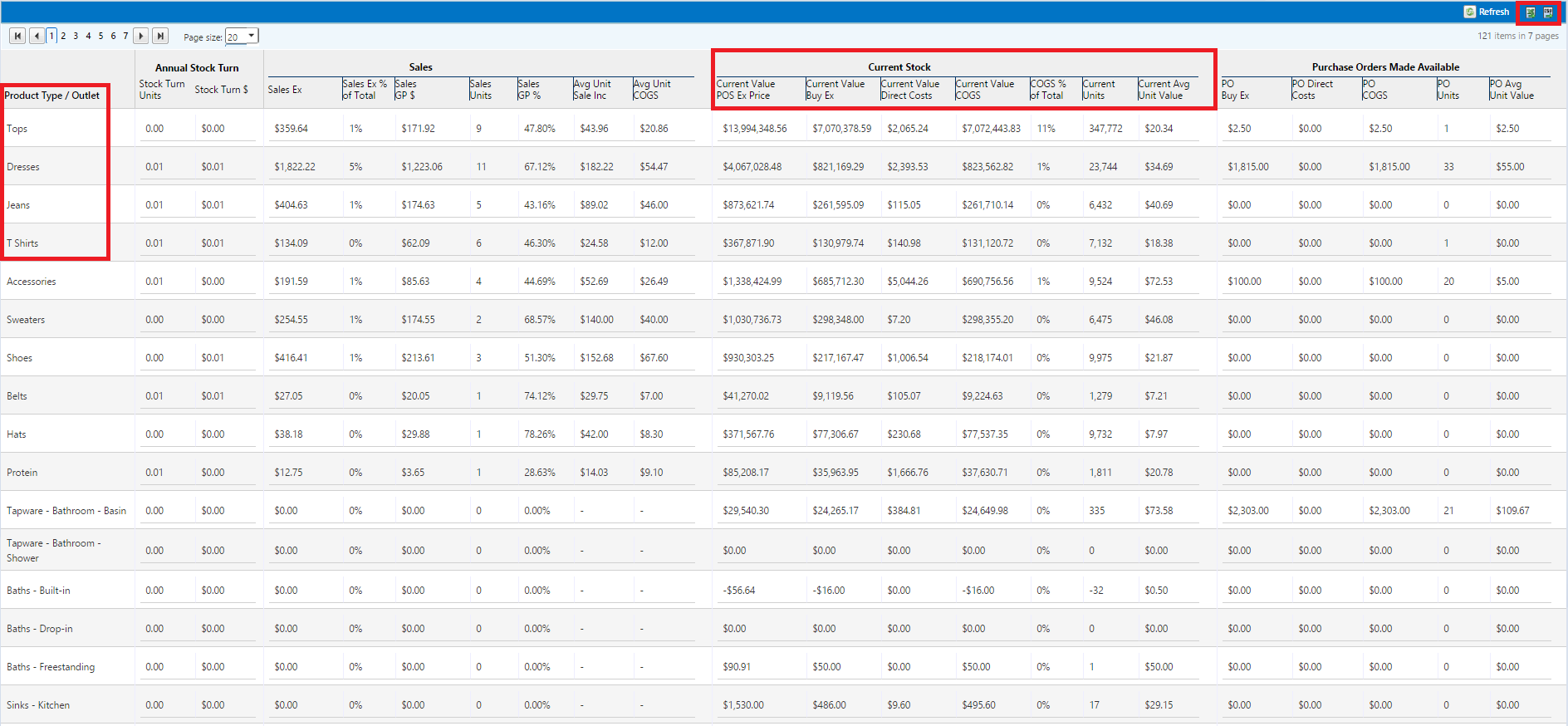Open page 3 of results

click(x=76, y=36)
